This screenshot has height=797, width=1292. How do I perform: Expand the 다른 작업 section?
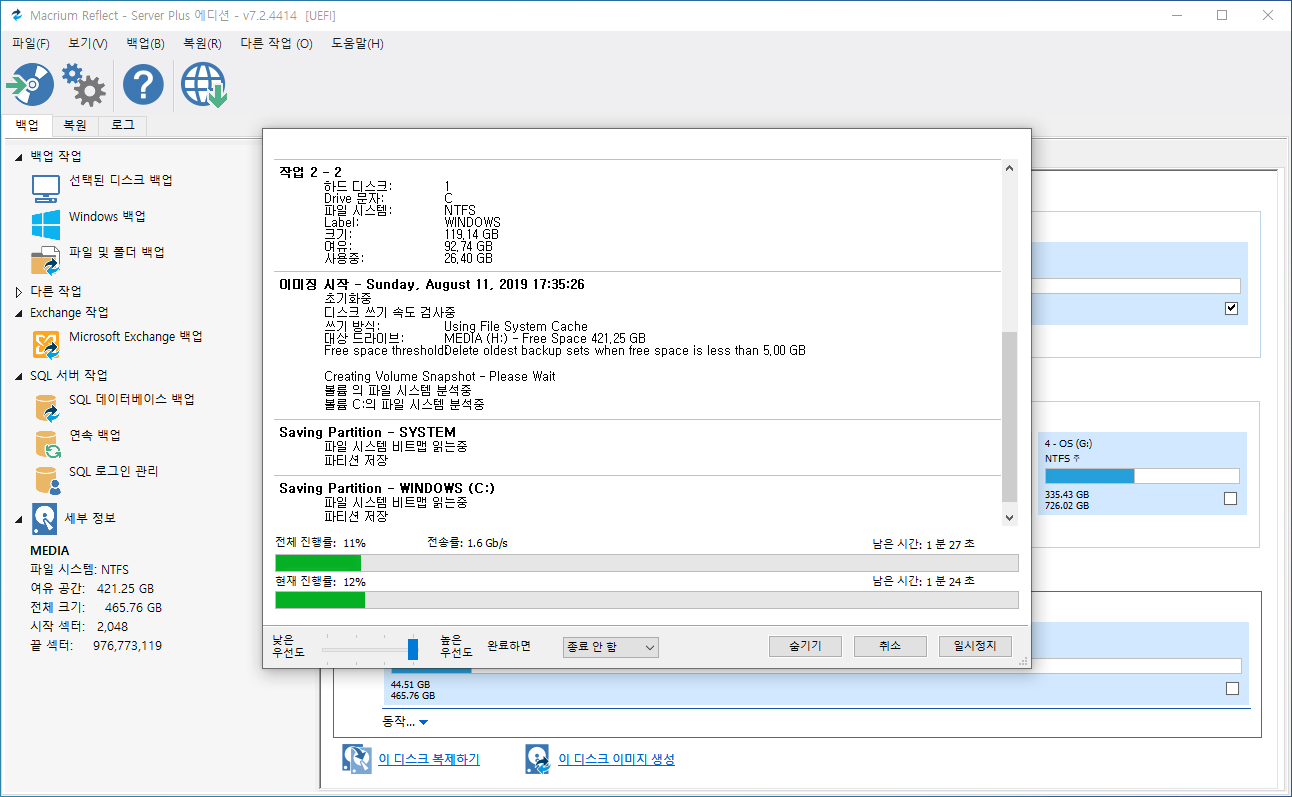click(18, 291)
